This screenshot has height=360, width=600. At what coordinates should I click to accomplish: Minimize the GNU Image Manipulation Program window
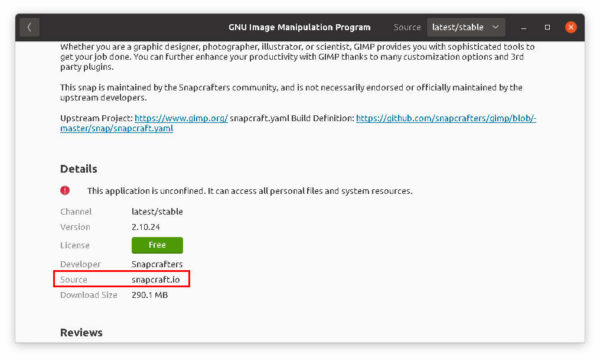coord(523,28)
